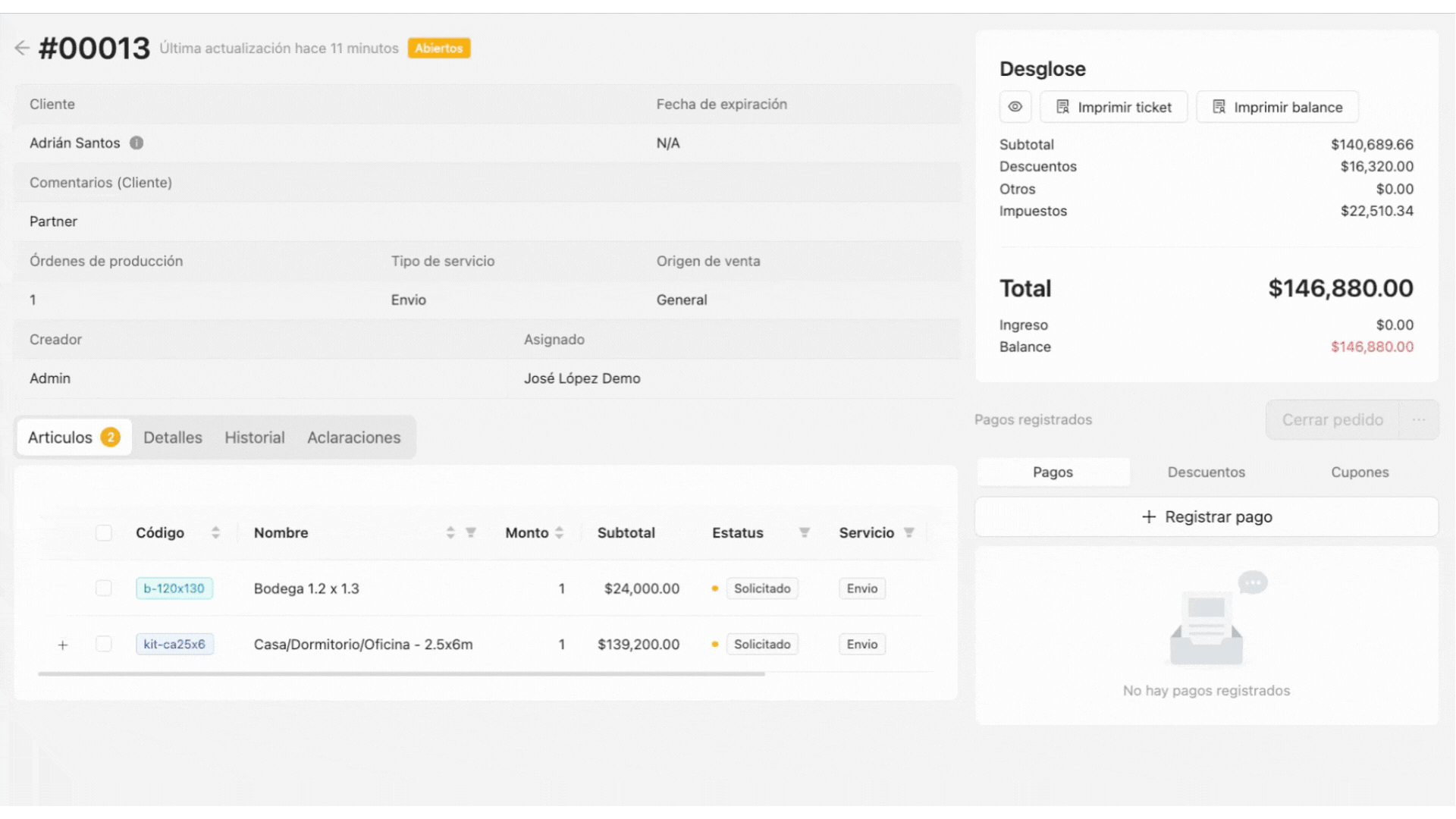Open the three-dot menu beside Cerrar pedido
Screen dimensions: 1456x819
pyautogui.click(x=1419, y=419)
